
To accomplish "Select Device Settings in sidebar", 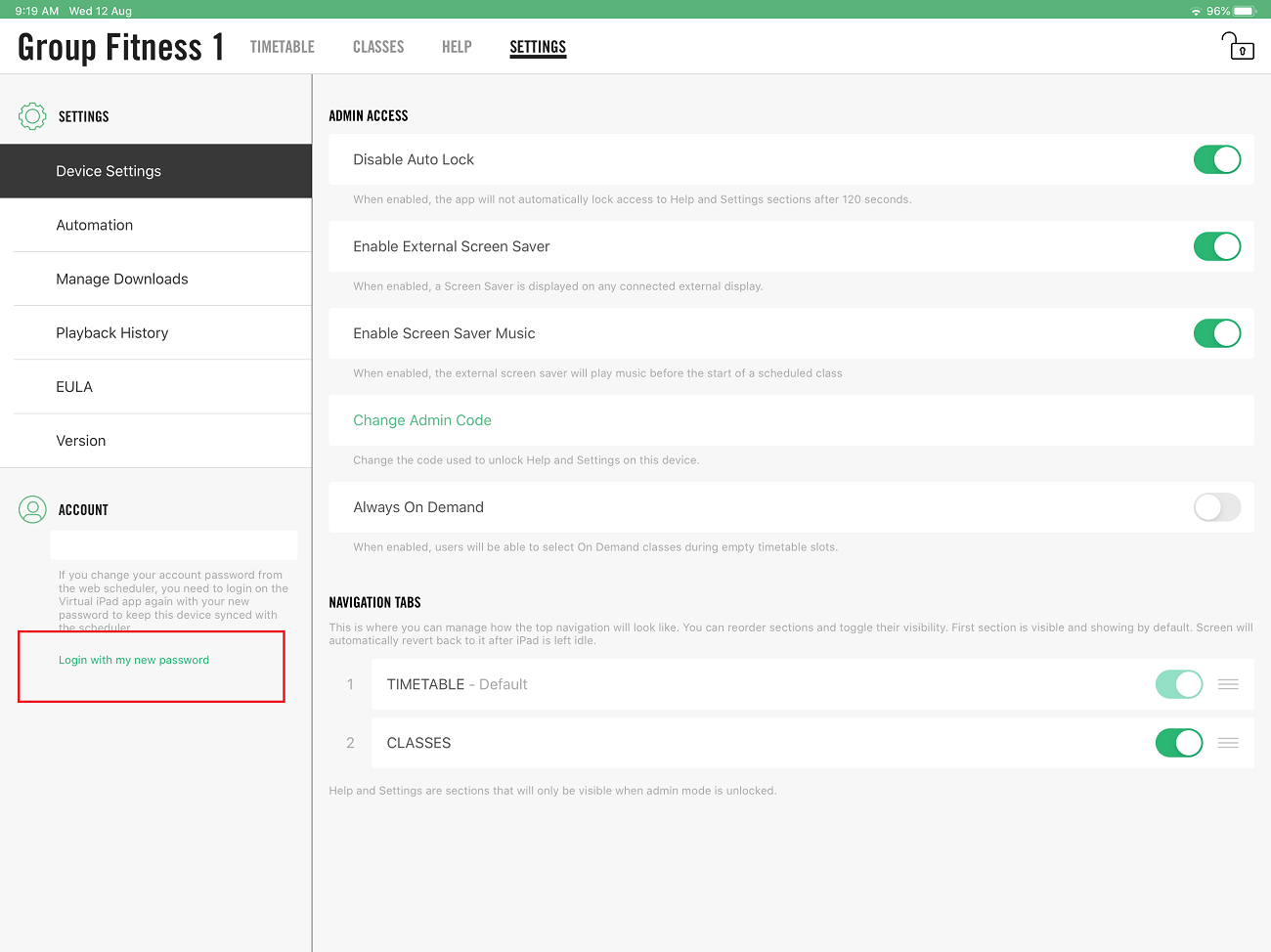I will [x=155, y=171].
